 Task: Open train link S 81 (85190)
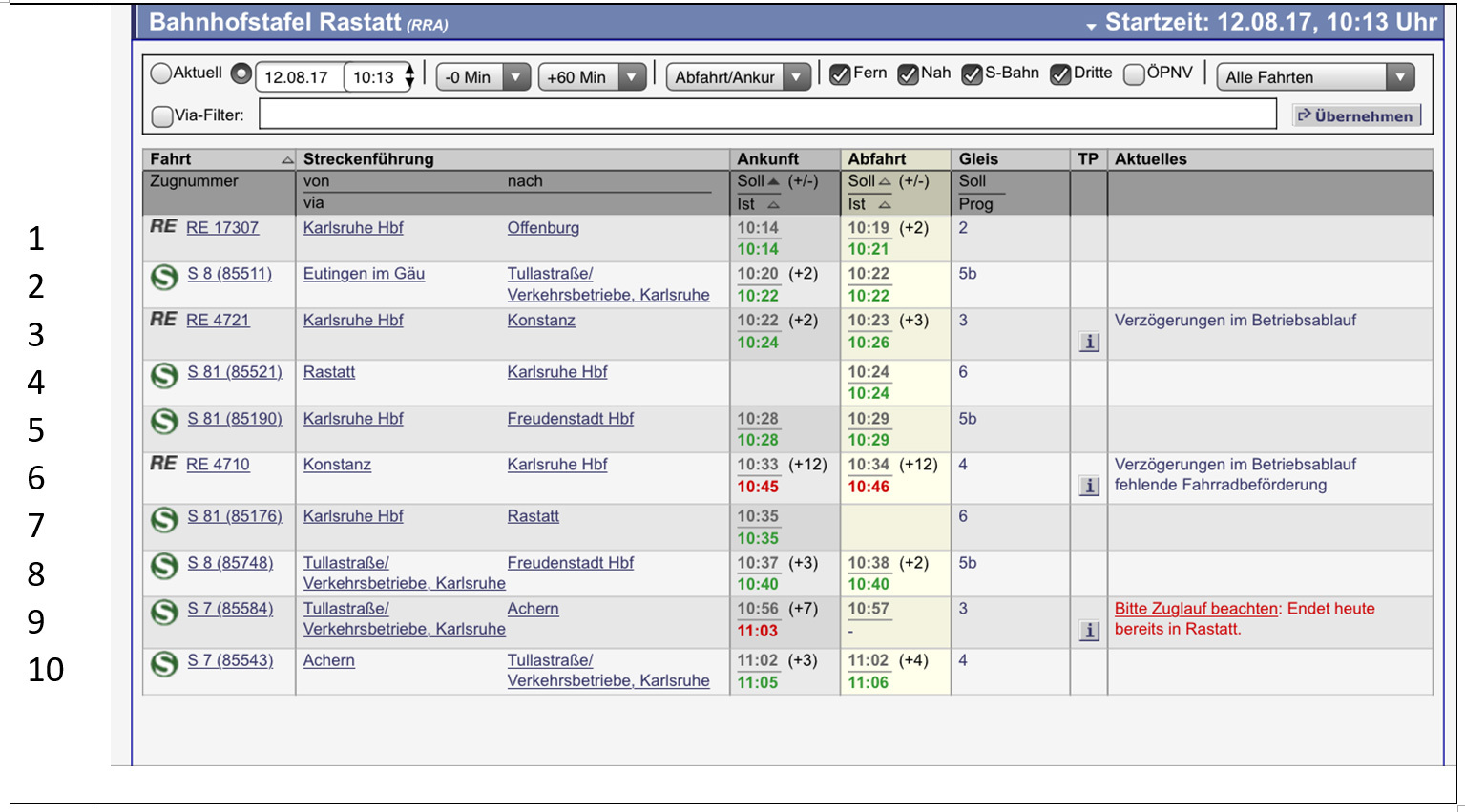235,418
